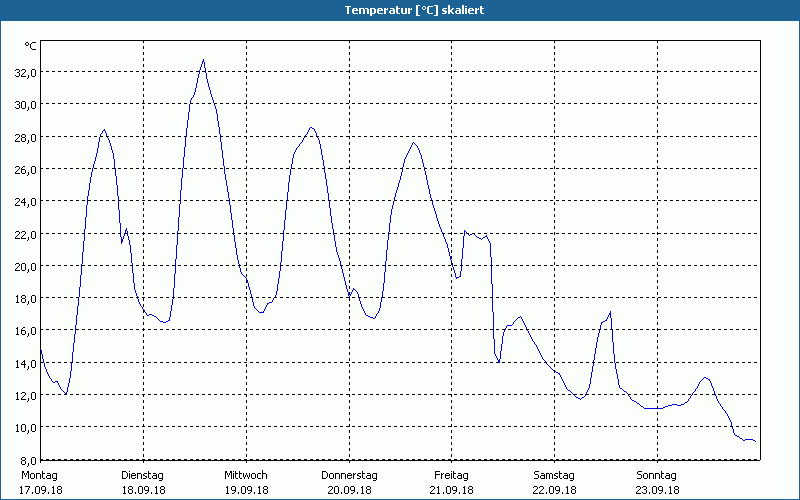The width and height of the screenshot is (800, 500).
Task: Click the curve's Saturday peak near 17°C
Action: (x=609, y=313)
